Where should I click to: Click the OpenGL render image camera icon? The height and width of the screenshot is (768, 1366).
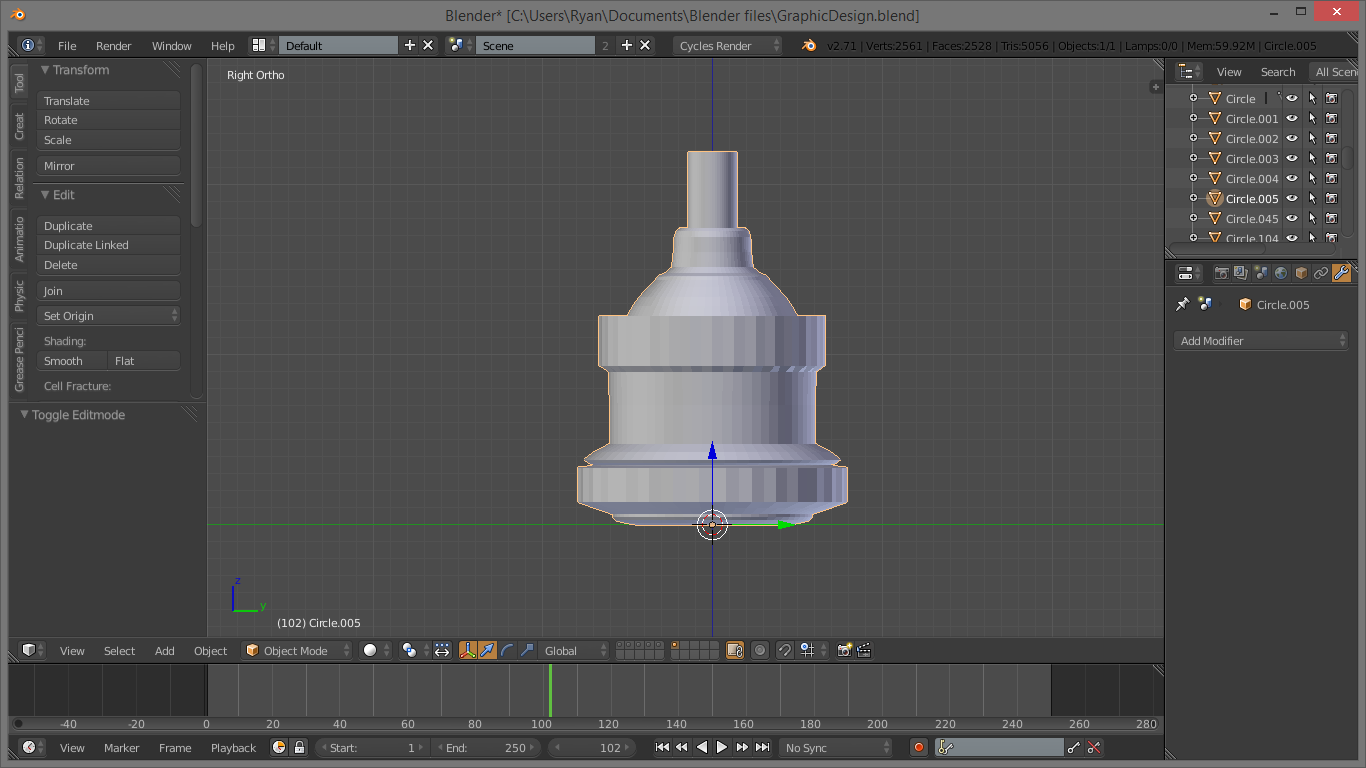click(844, 650)
